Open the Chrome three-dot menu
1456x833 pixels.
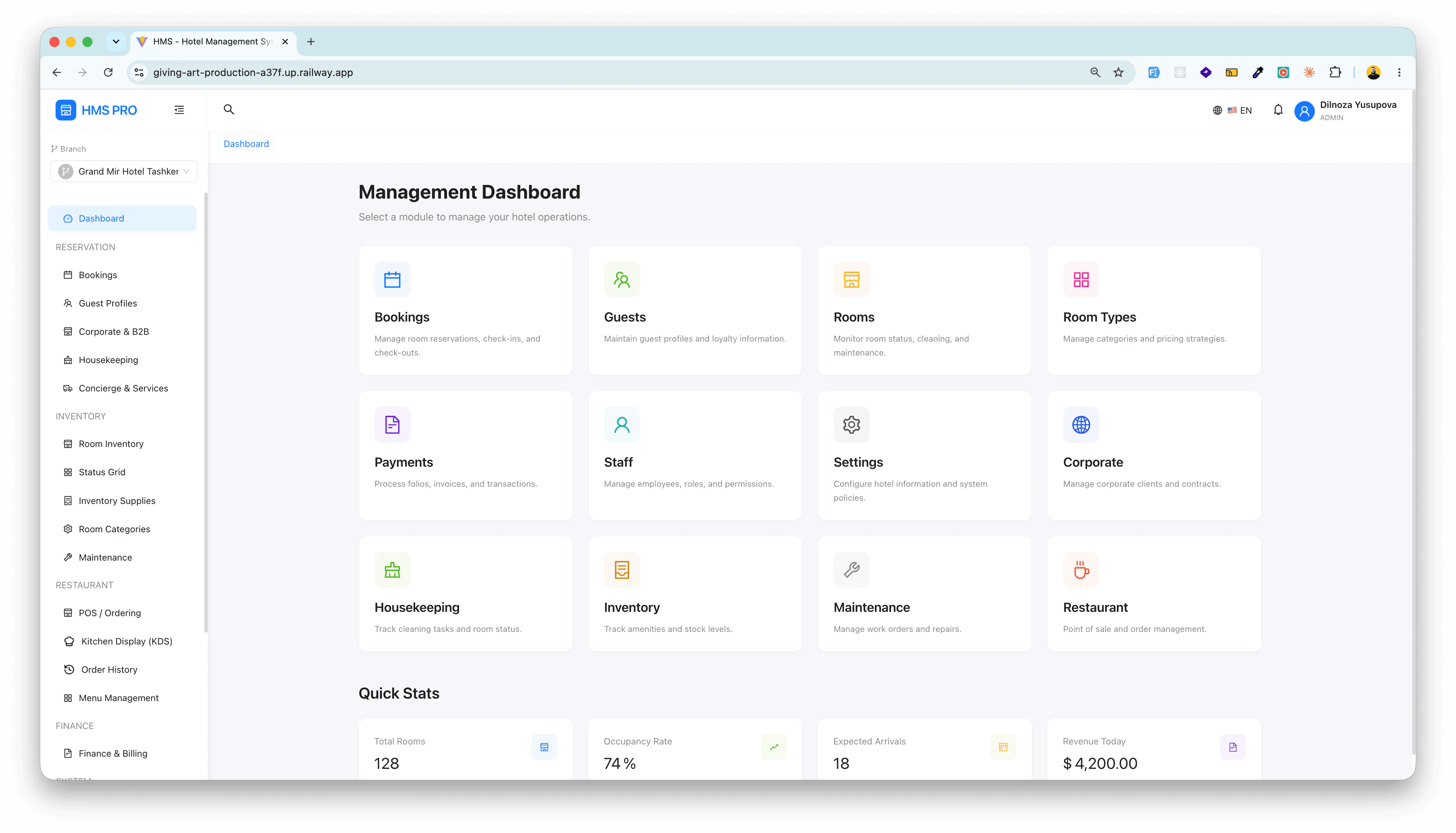[1400, 73]
